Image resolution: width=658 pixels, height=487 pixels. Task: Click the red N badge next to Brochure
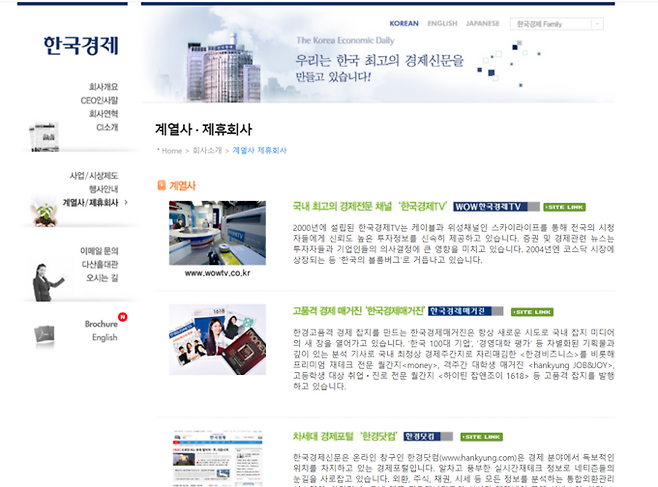coord(123,317)
